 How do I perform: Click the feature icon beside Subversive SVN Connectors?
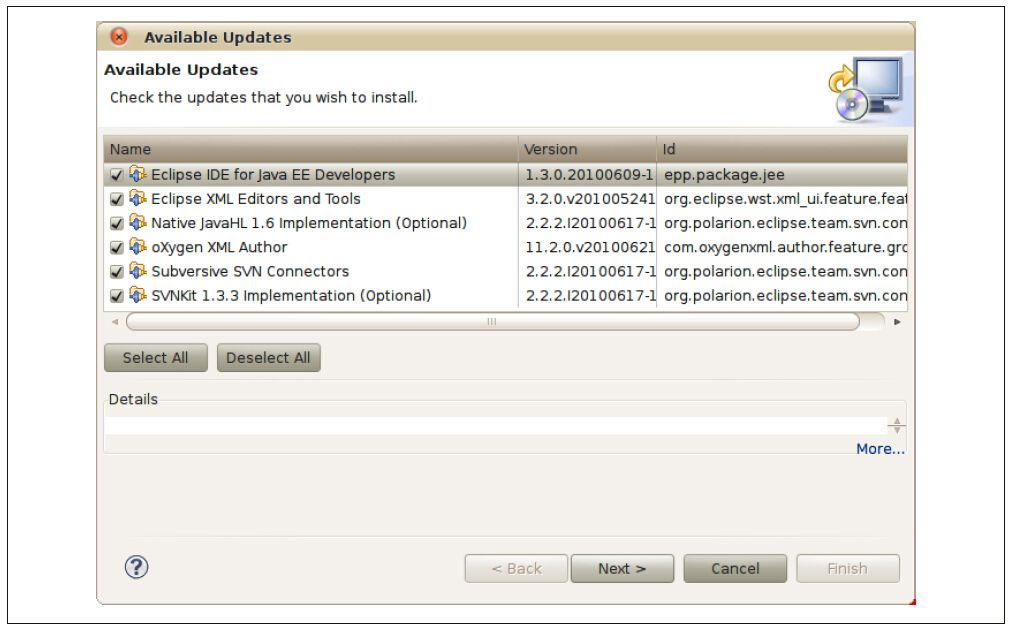137,271
